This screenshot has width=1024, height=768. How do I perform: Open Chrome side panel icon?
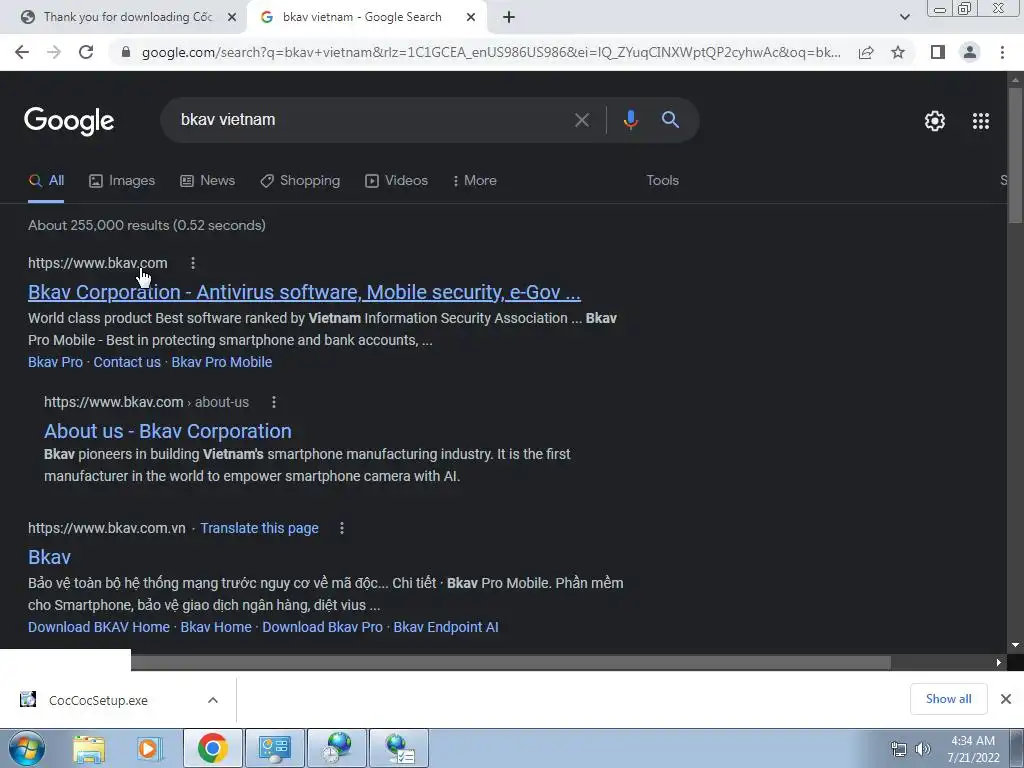[938, 52]
